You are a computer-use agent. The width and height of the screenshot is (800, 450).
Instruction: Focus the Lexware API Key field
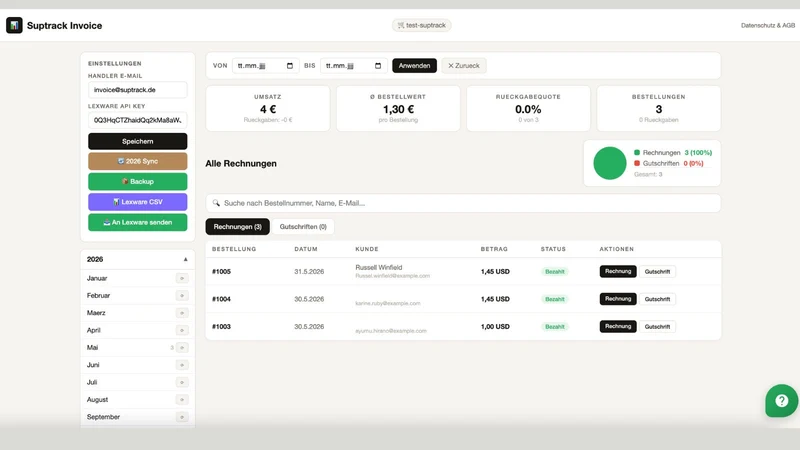point(137,120)
